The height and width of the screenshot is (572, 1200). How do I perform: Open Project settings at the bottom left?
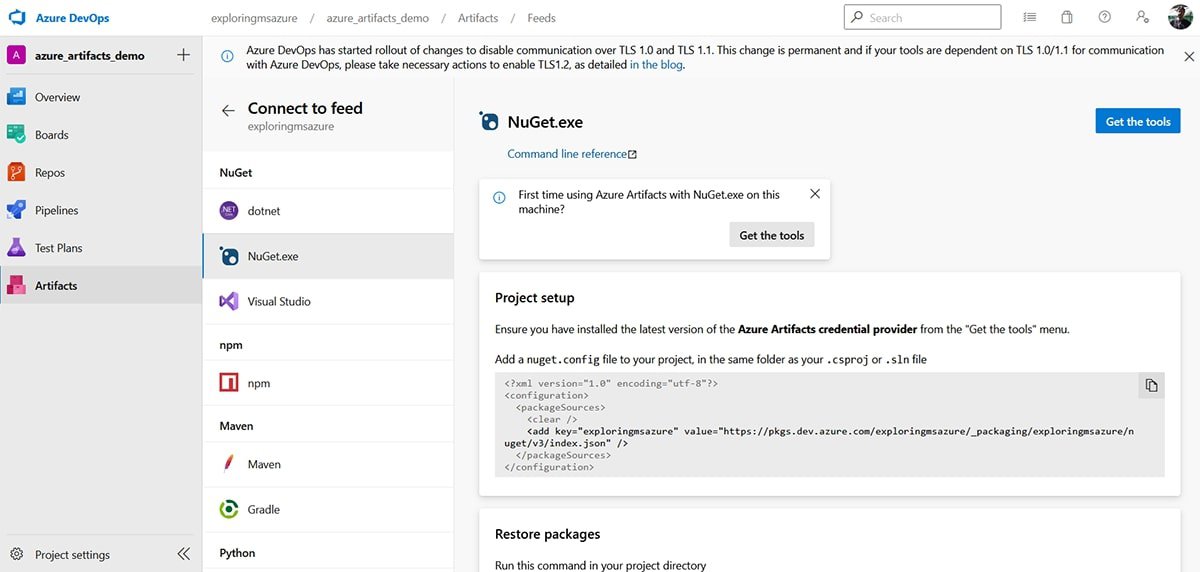point(72,555)
